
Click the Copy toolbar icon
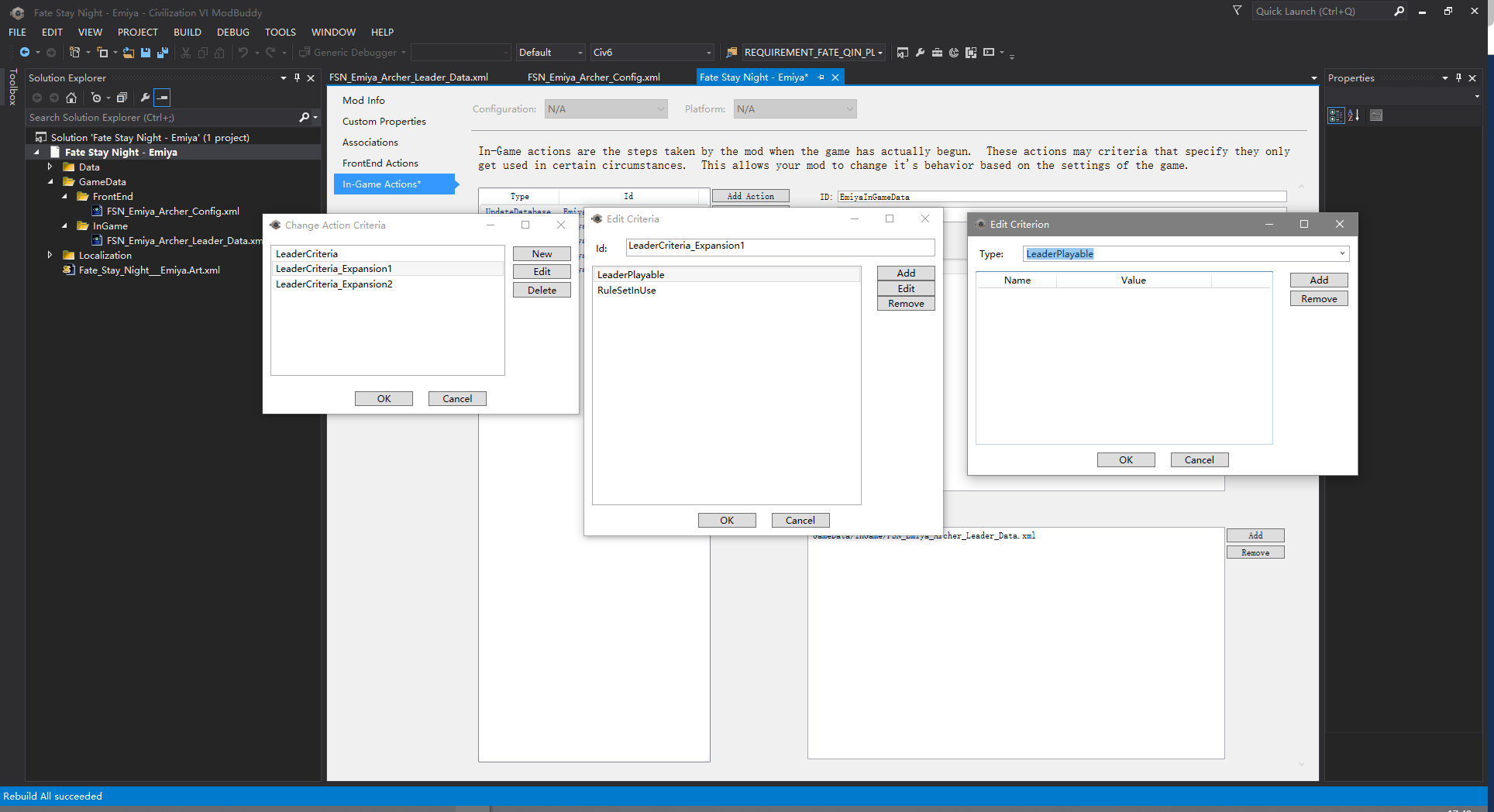(x=203, y=53)
